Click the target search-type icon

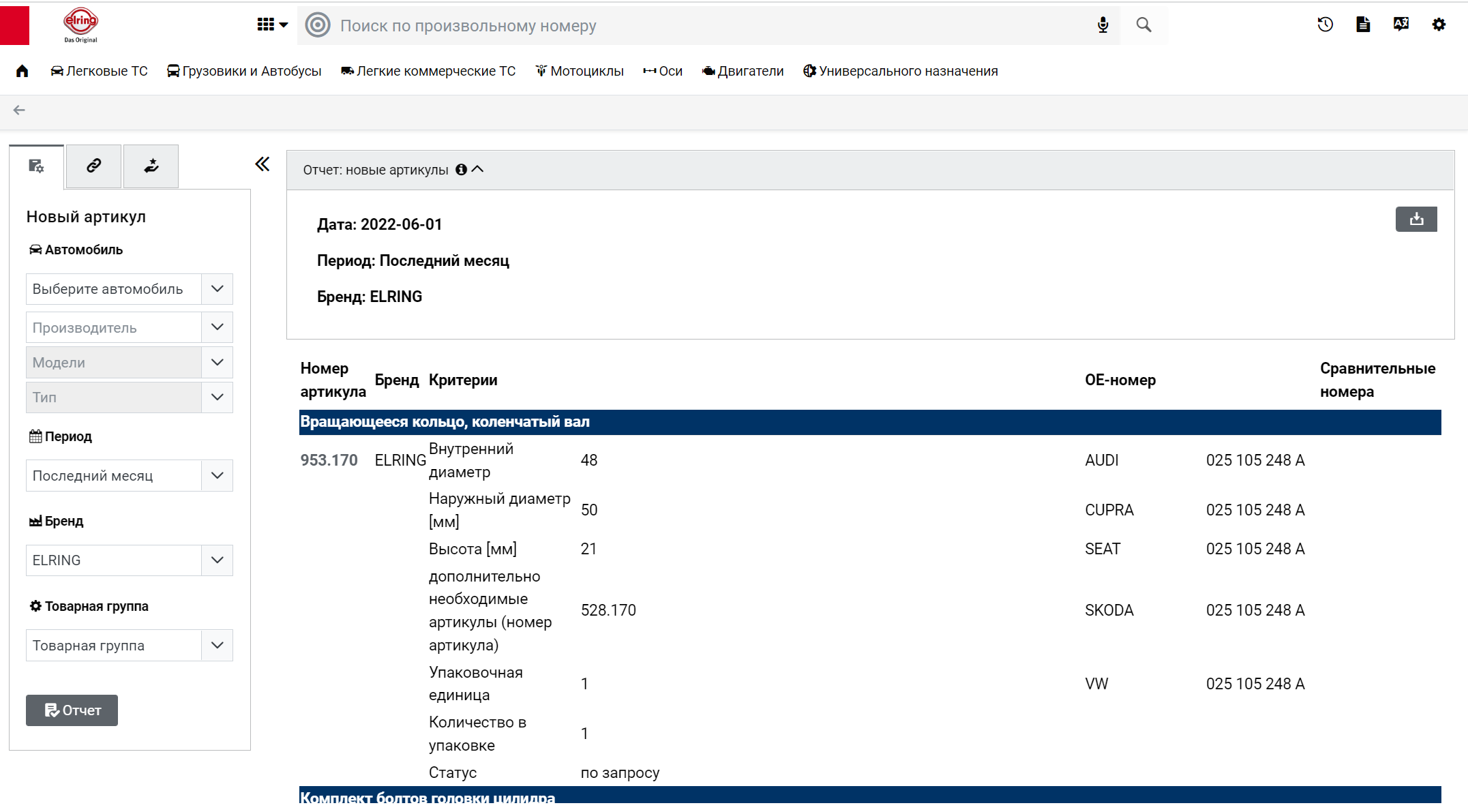click(318, 25)
